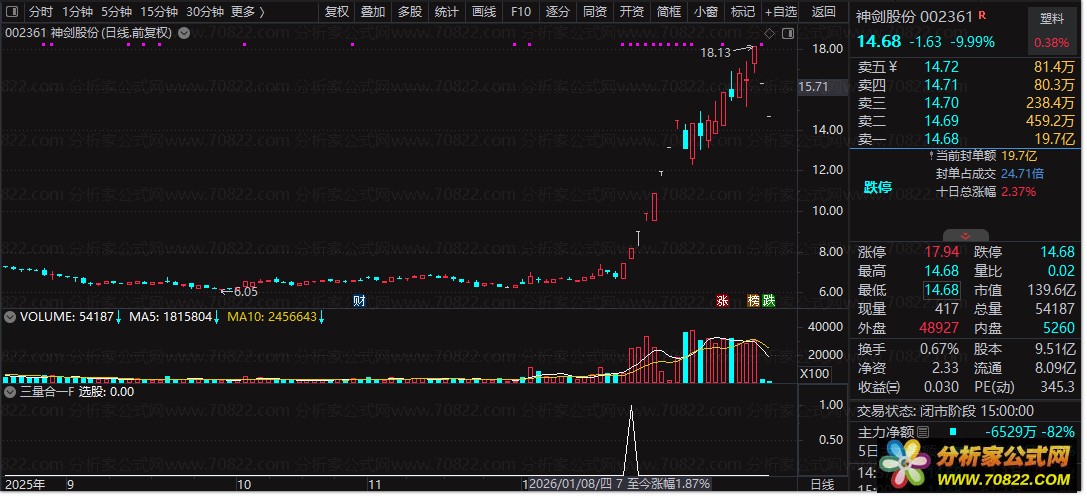Open the 主力净额 detail list icon
Image resolution: width=1087 pixels, height=496 pixels.
[922, 432]
